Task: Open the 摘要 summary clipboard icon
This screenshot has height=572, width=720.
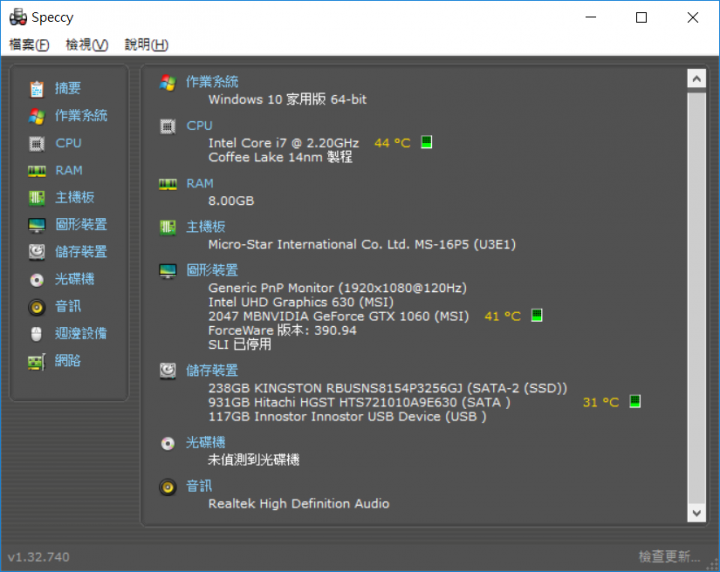Action: tap(37, 89)
